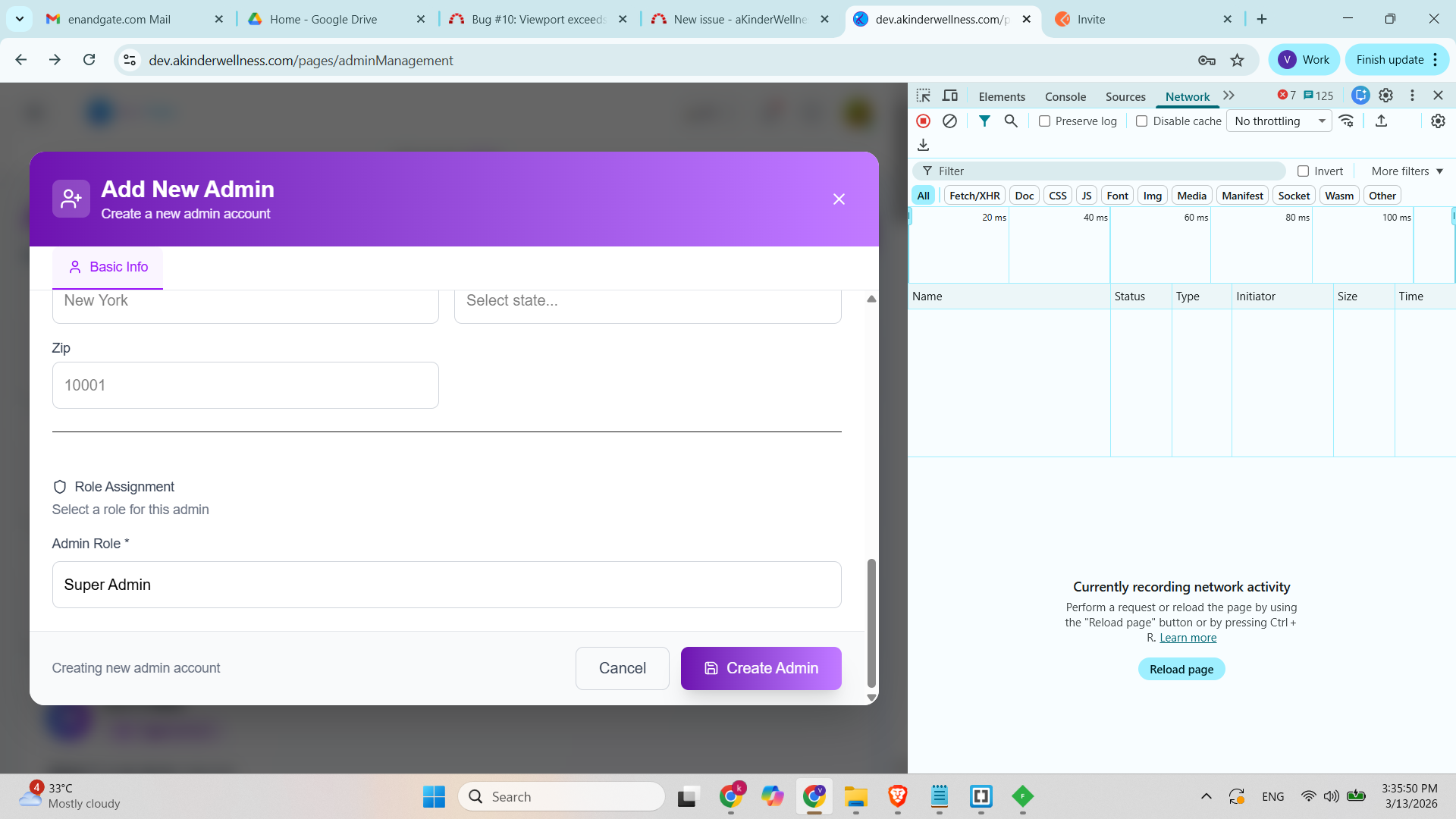
Task: Toggle the device toolbar icon
Action: coord(950,96)
